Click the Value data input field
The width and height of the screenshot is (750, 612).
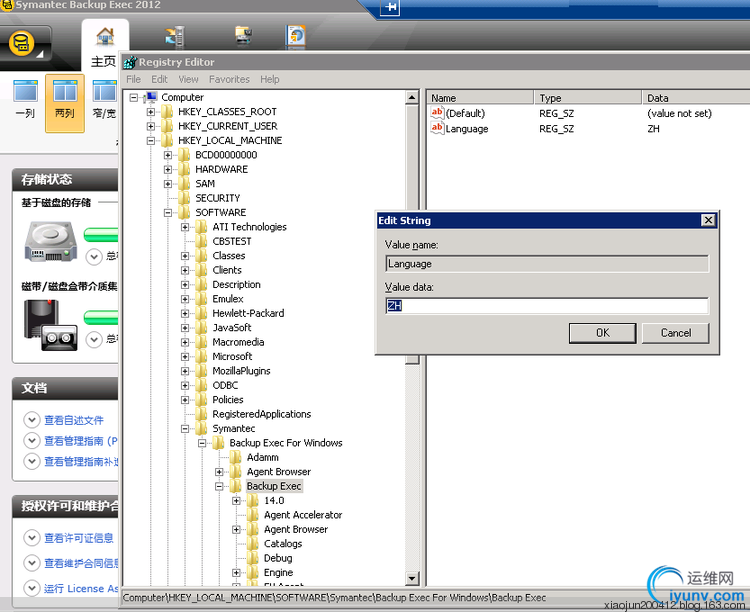[x=547, y=306]
